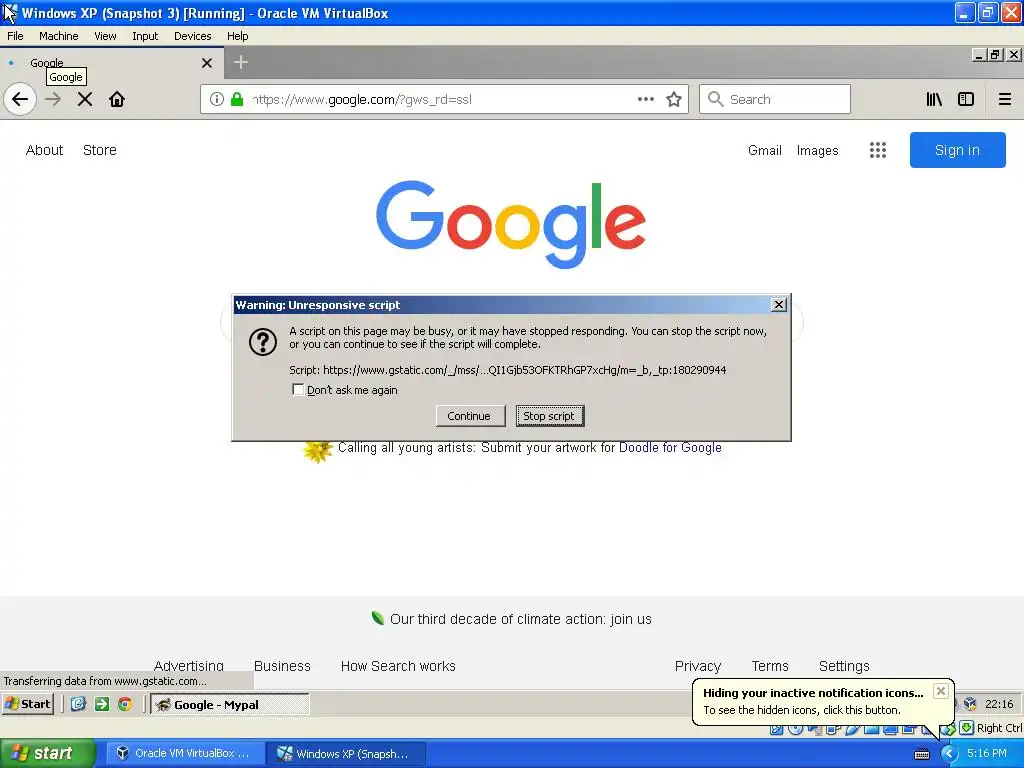Go back using the browser back arrow
This screenshot has width=1024, height=768.
click(20, 99)
